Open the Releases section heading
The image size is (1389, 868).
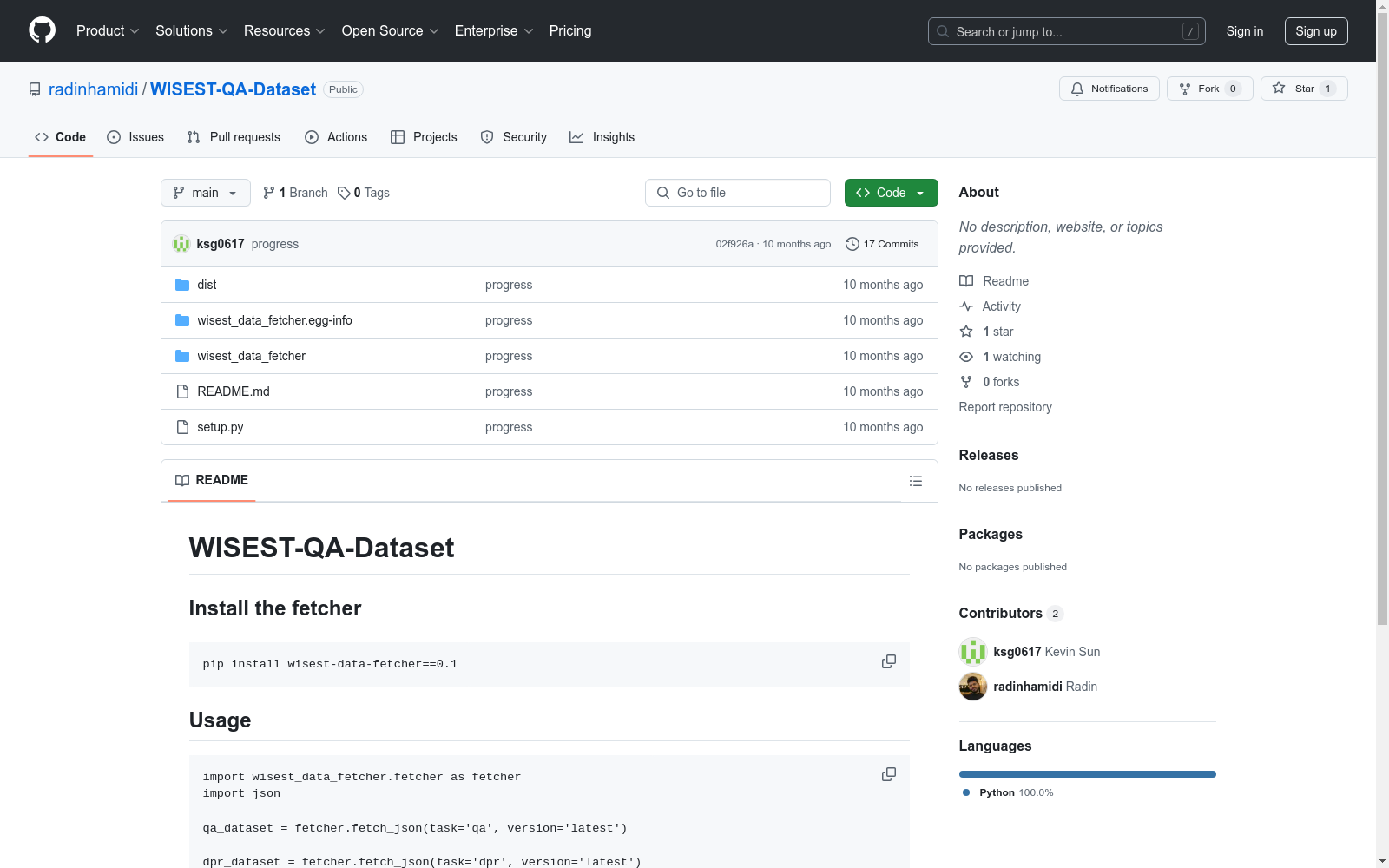[x=989, y=455]
